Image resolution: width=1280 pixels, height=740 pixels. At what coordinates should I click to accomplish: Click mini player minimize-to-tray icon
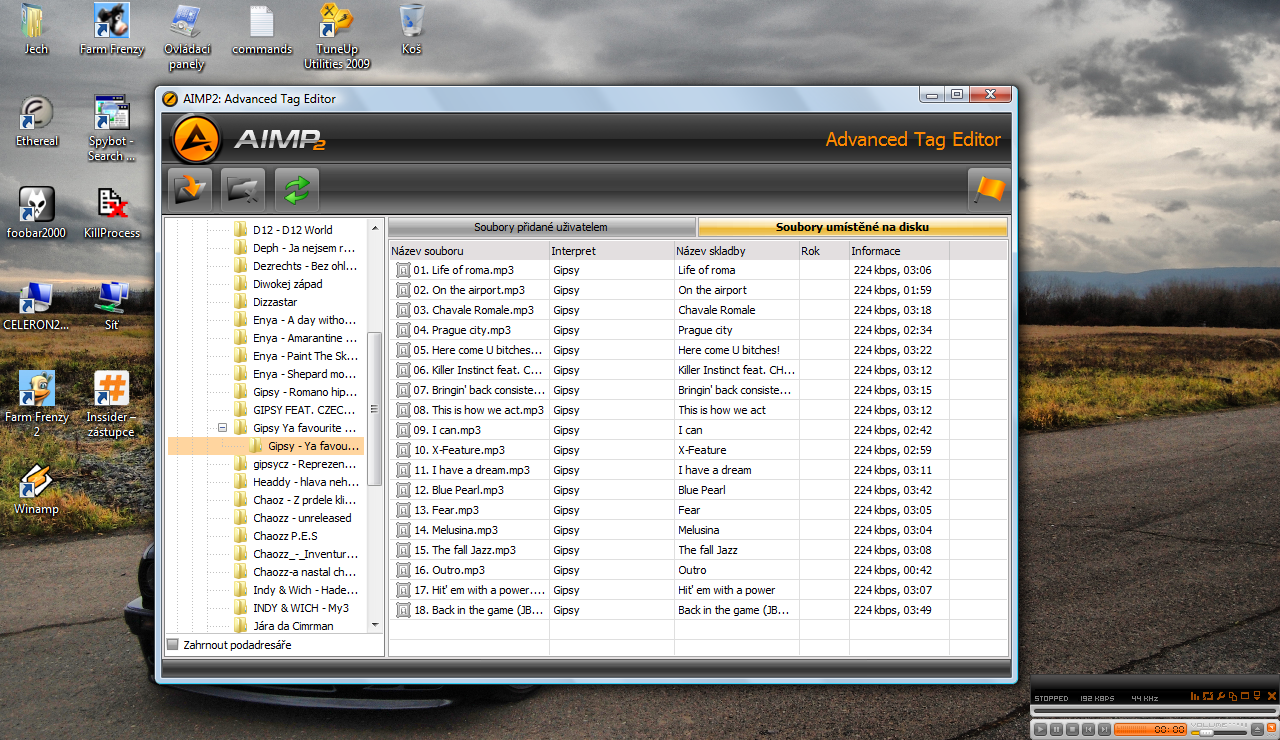click(x=1257, y=696)
